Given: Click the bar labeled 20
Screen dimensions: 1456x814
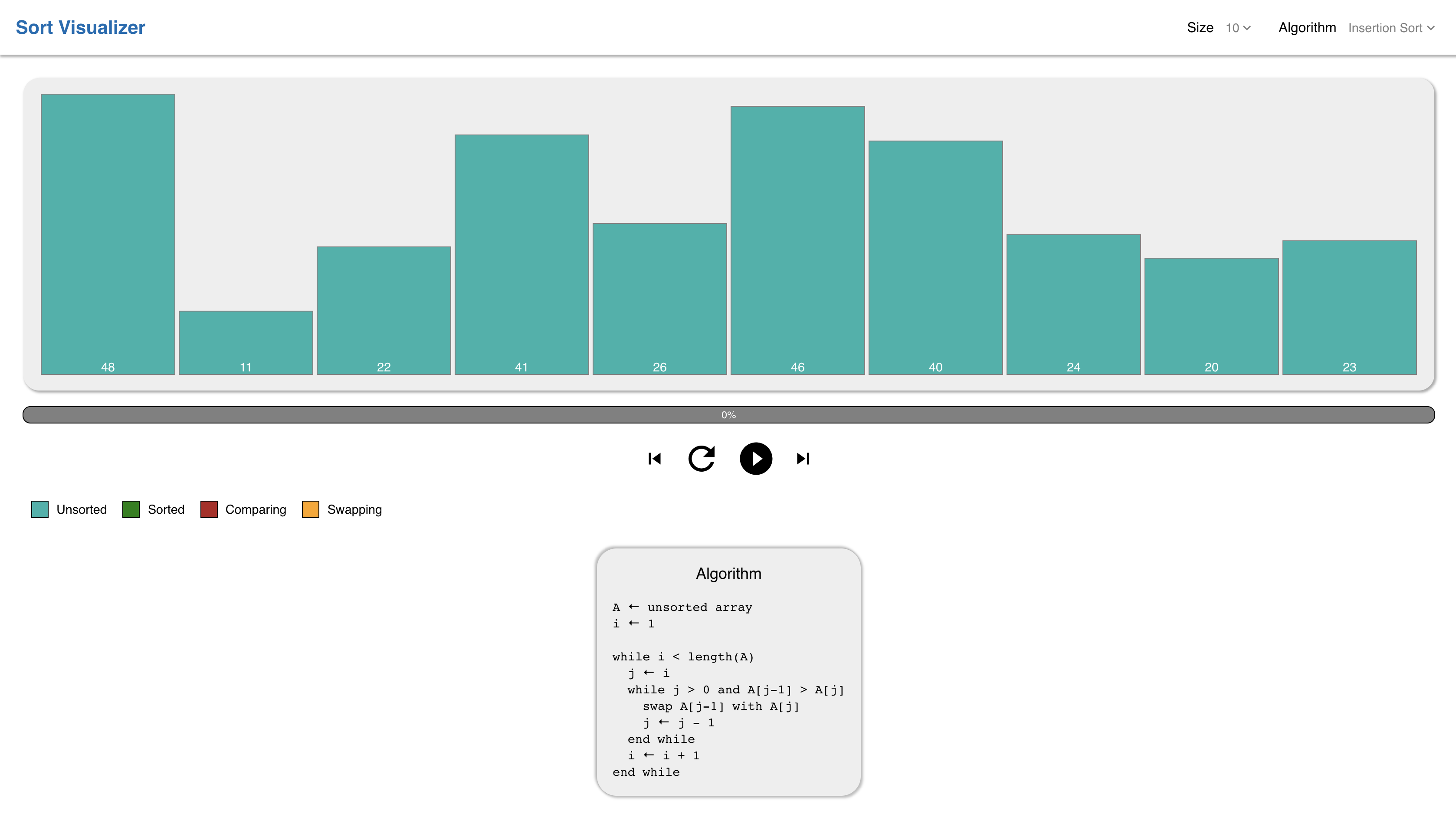Looking at the screenshot, I should [1211, 316].
